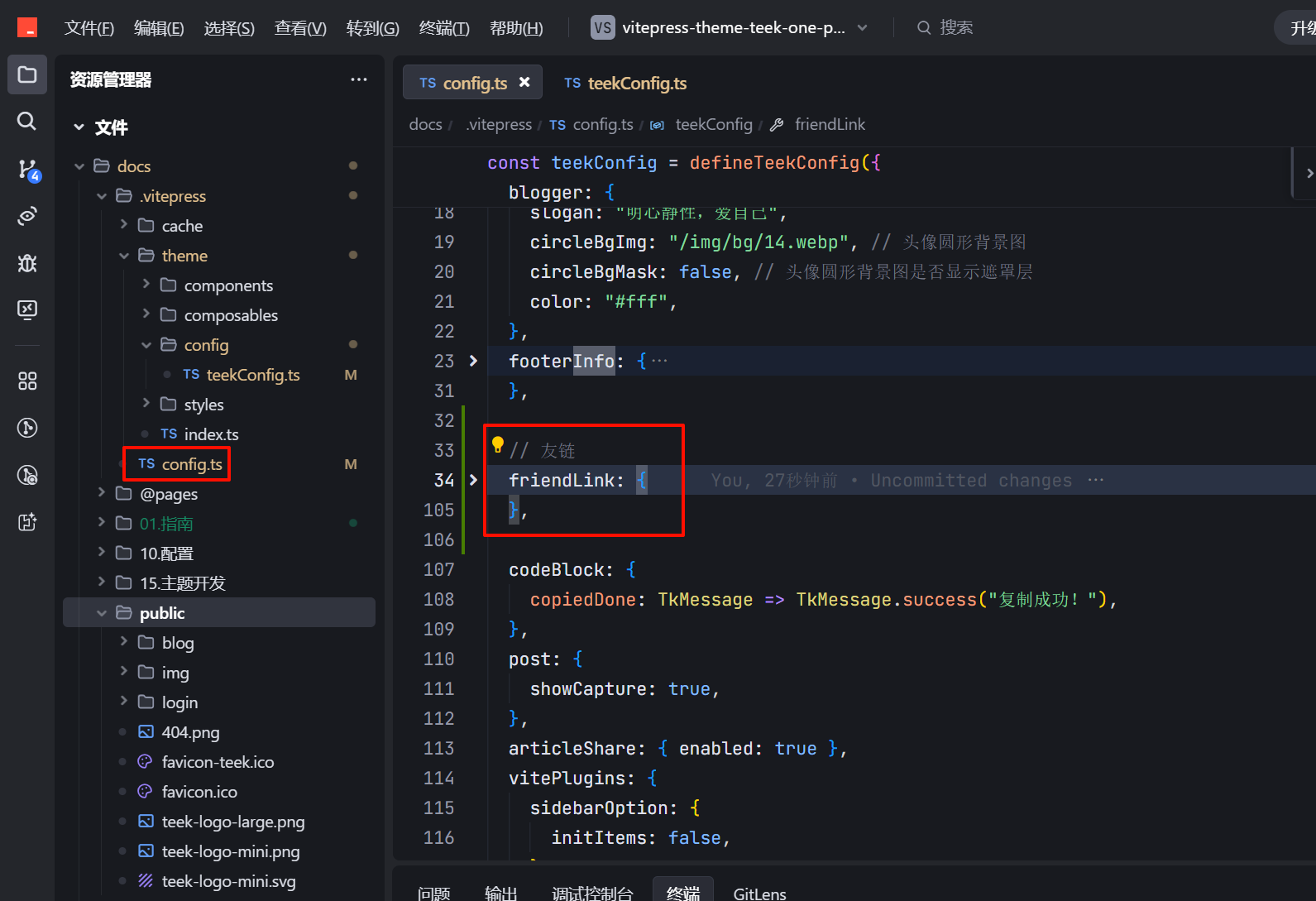Viewport: 1316px width, 901px height.
Task: Expand the components folder
Action: tap(146, 284)
